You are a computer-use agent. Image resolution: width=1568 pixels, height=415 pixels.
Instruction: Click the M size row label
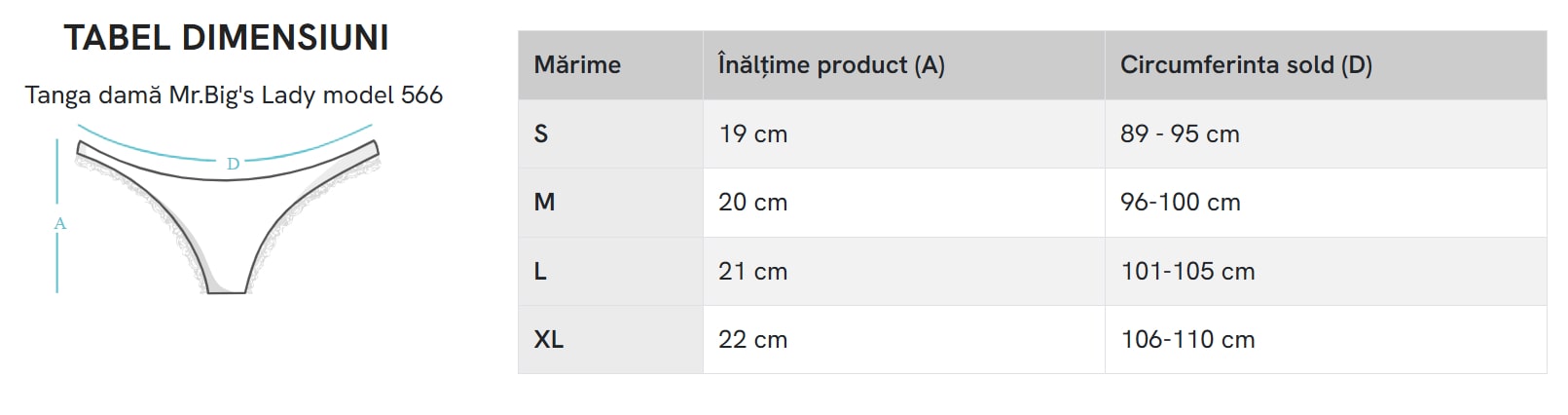pyautogui.click(x=544, y=203)
